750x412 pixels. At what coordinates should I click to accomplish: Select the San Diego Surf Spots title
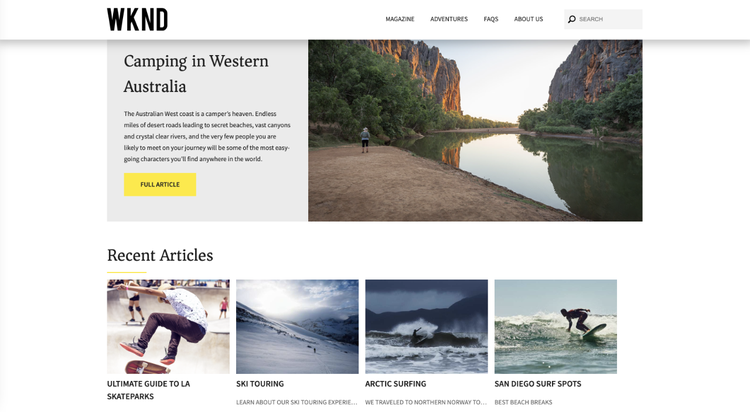[x=538, y=384]
